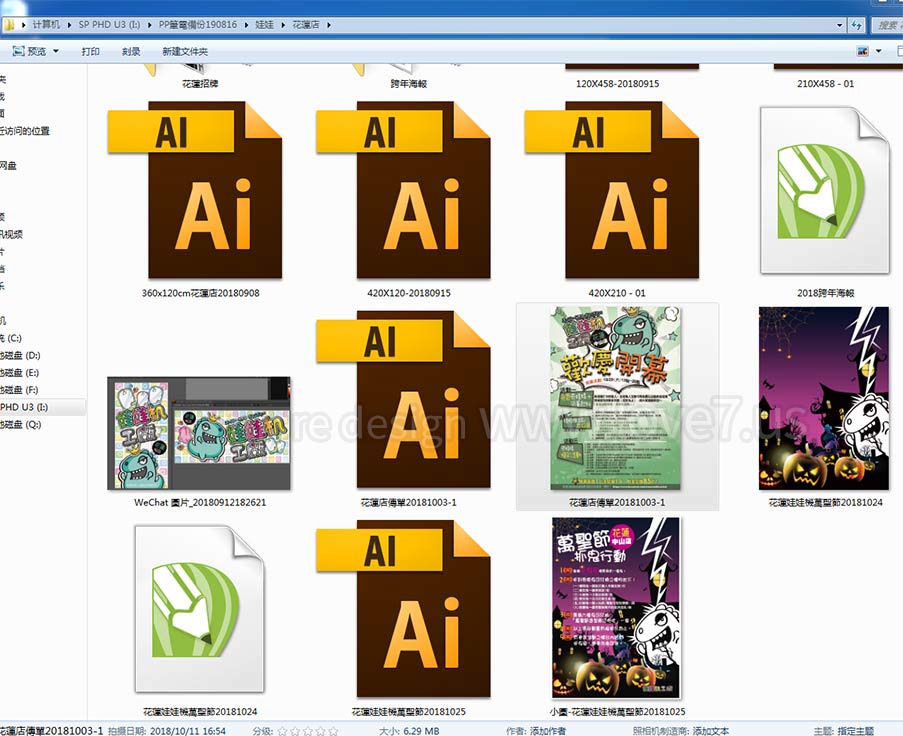Click 计算机 in the address bar
This screenshot has width=903, height=736.
pos(46,25)
